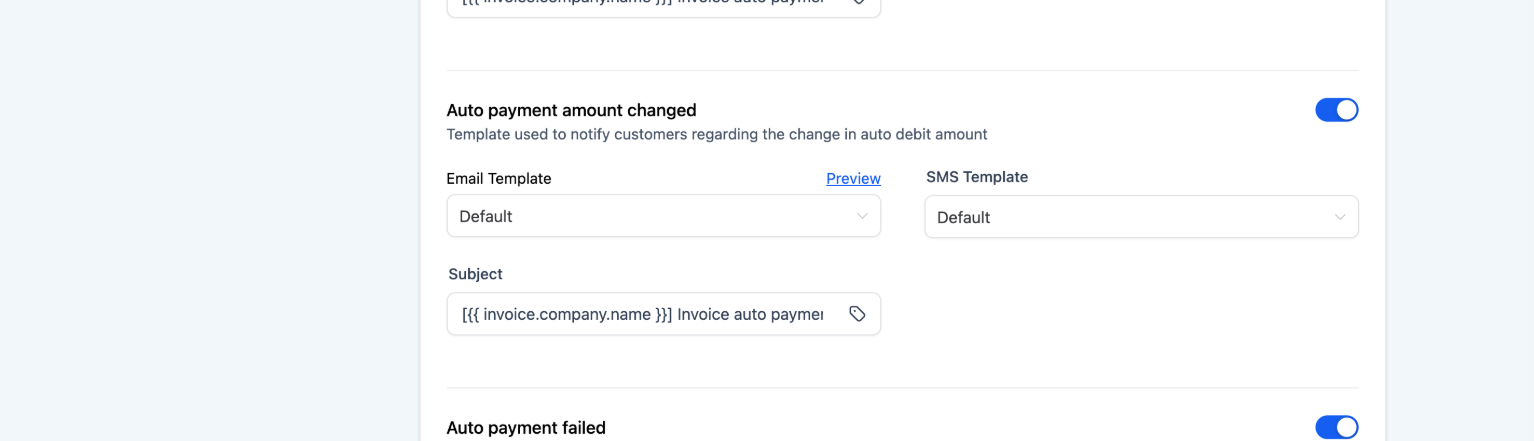Click the tag icon in the topmost cut-off field
The image size is (1534, 441).
tap(857, 2)
